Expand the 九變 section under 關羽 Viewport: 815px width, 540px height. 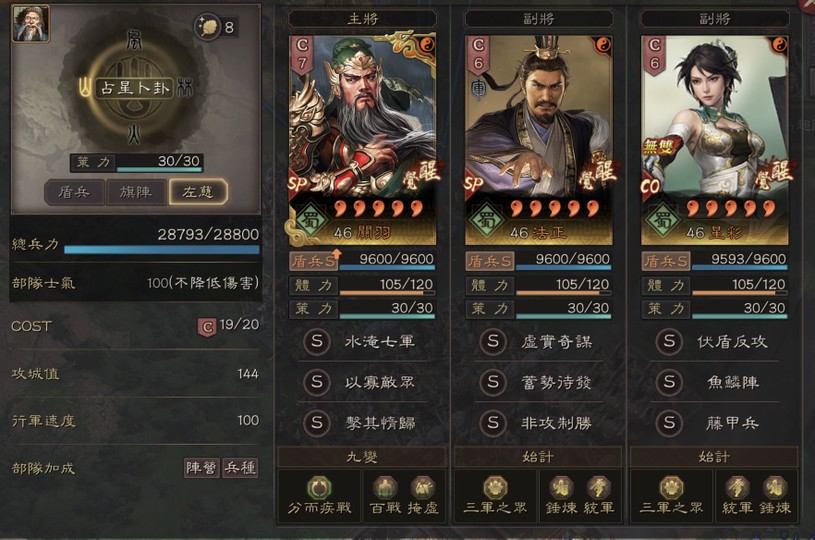(362, 457)
